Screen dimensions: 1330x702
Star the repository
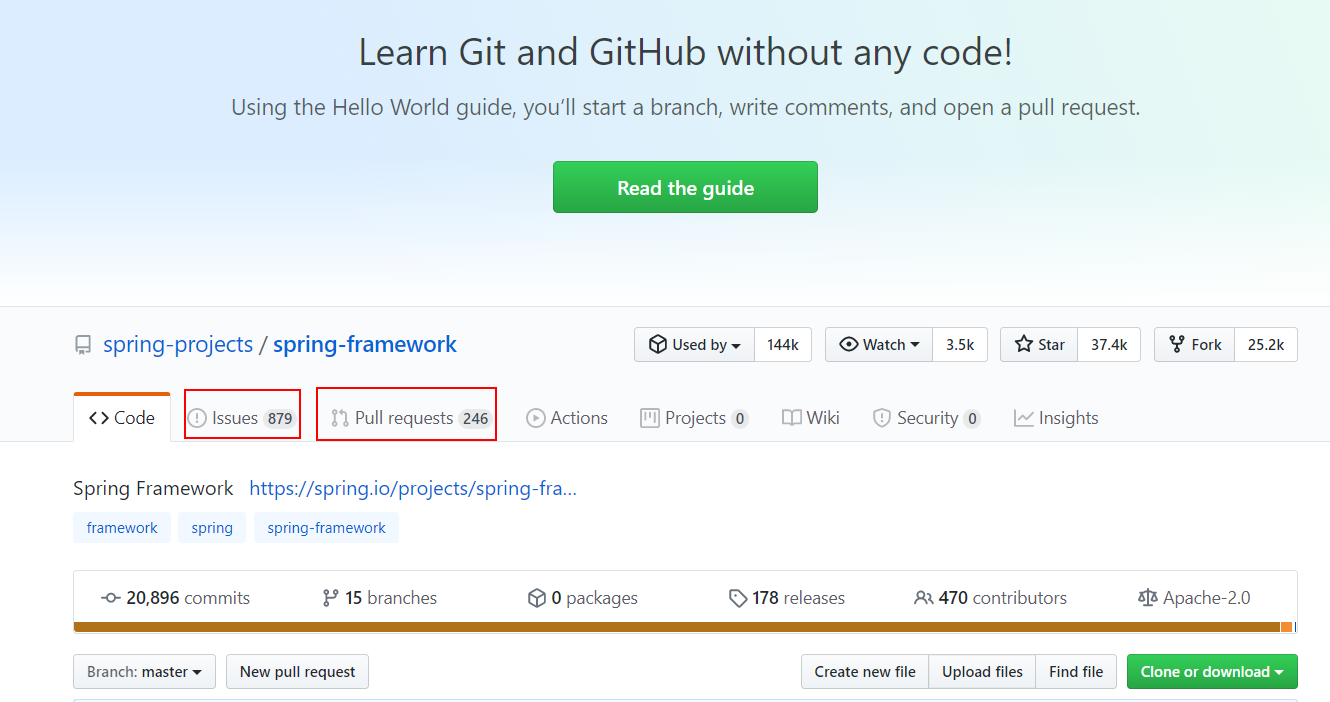tap(1039, 344)
